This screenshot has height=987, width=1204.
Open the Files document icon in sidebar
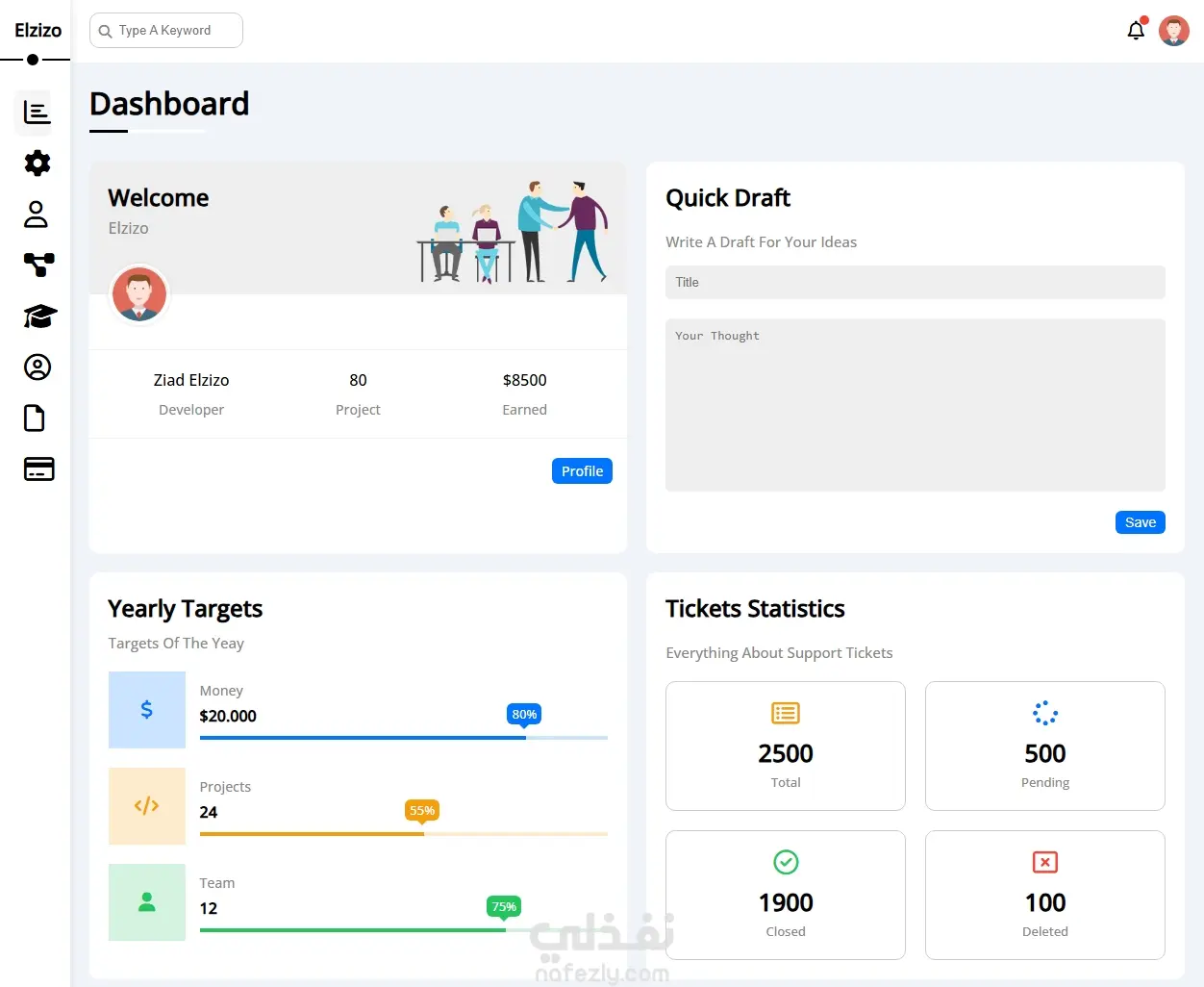pos(35,418)
